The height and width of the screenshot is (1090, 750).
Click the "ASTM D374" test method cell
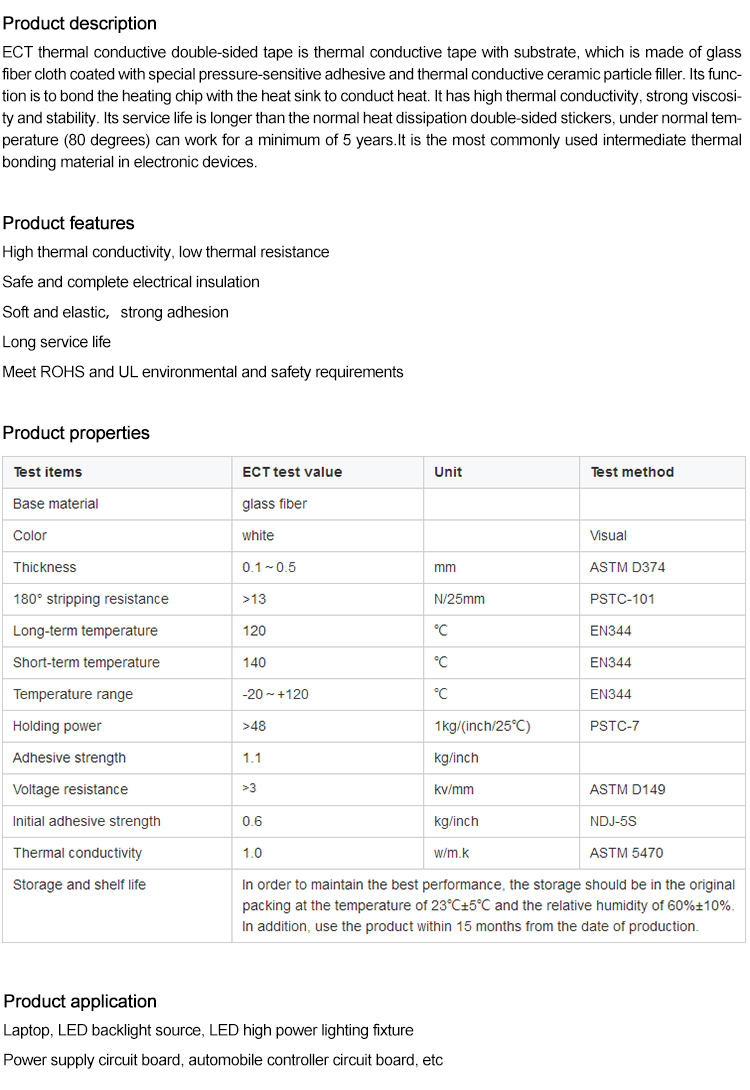click(x=627, y=567)
